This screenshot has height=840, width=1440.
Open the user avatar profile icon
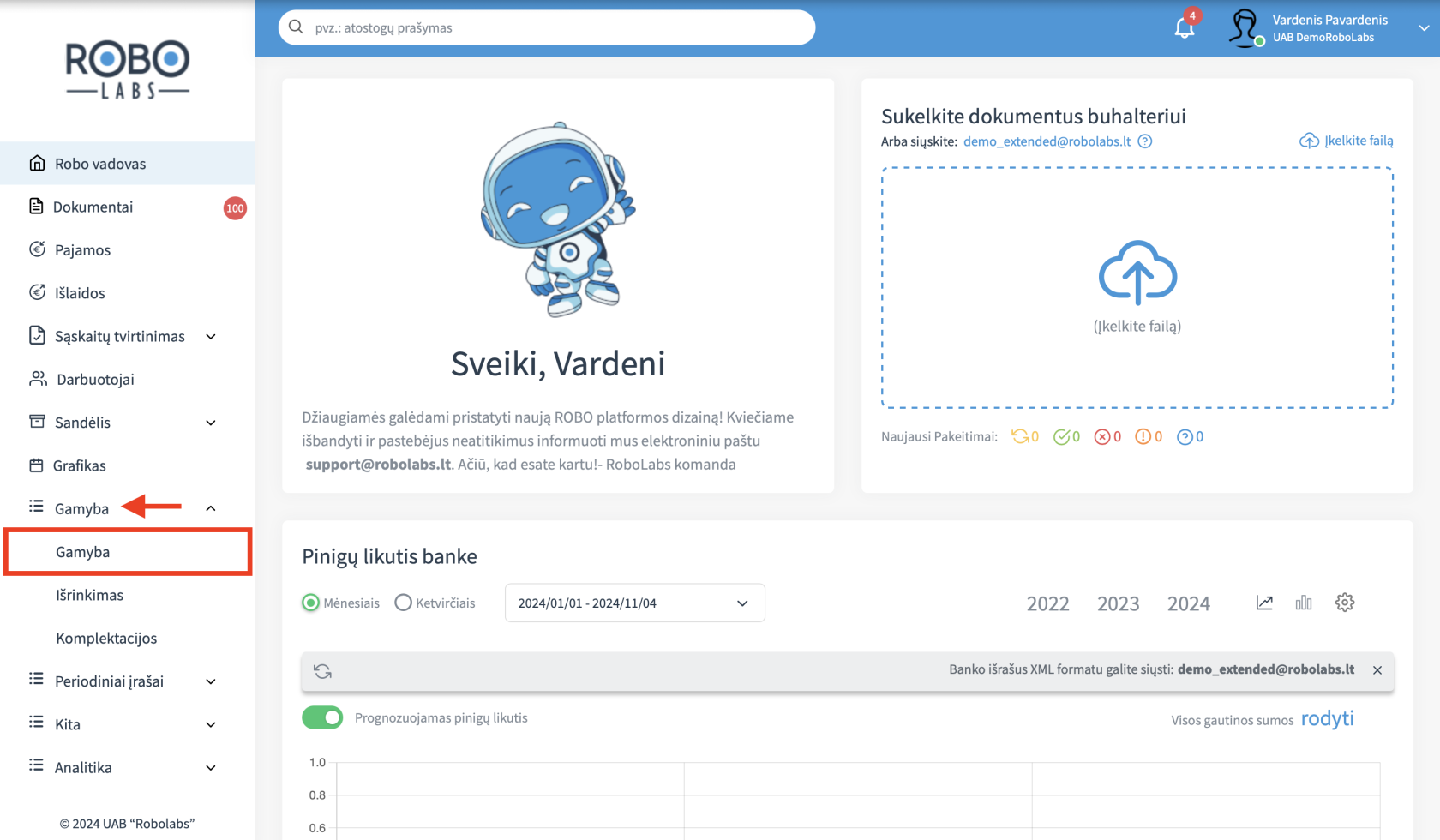[1245, 28]
